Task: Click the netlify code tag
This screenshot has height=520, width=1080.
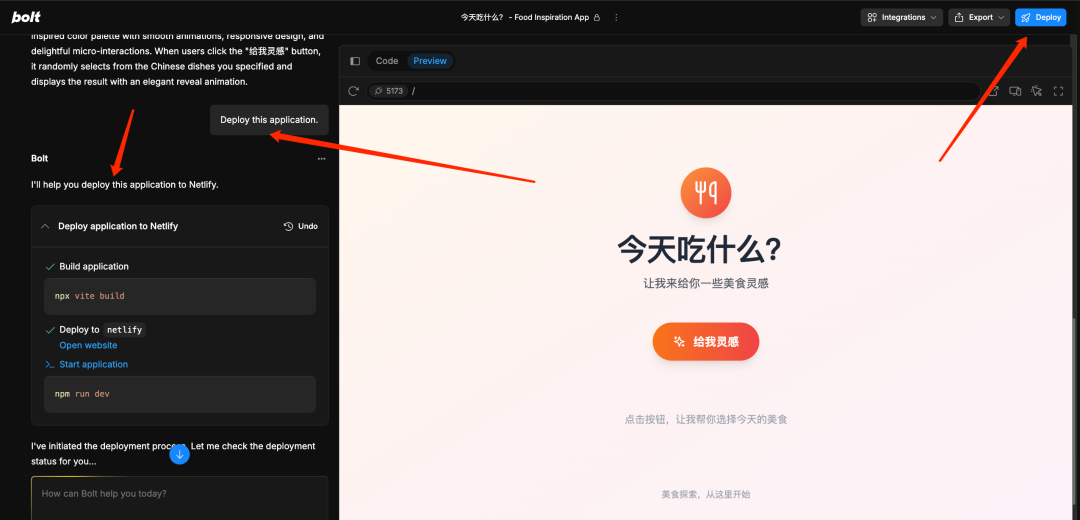Action: pyautogui.click(x=125, y=330)
